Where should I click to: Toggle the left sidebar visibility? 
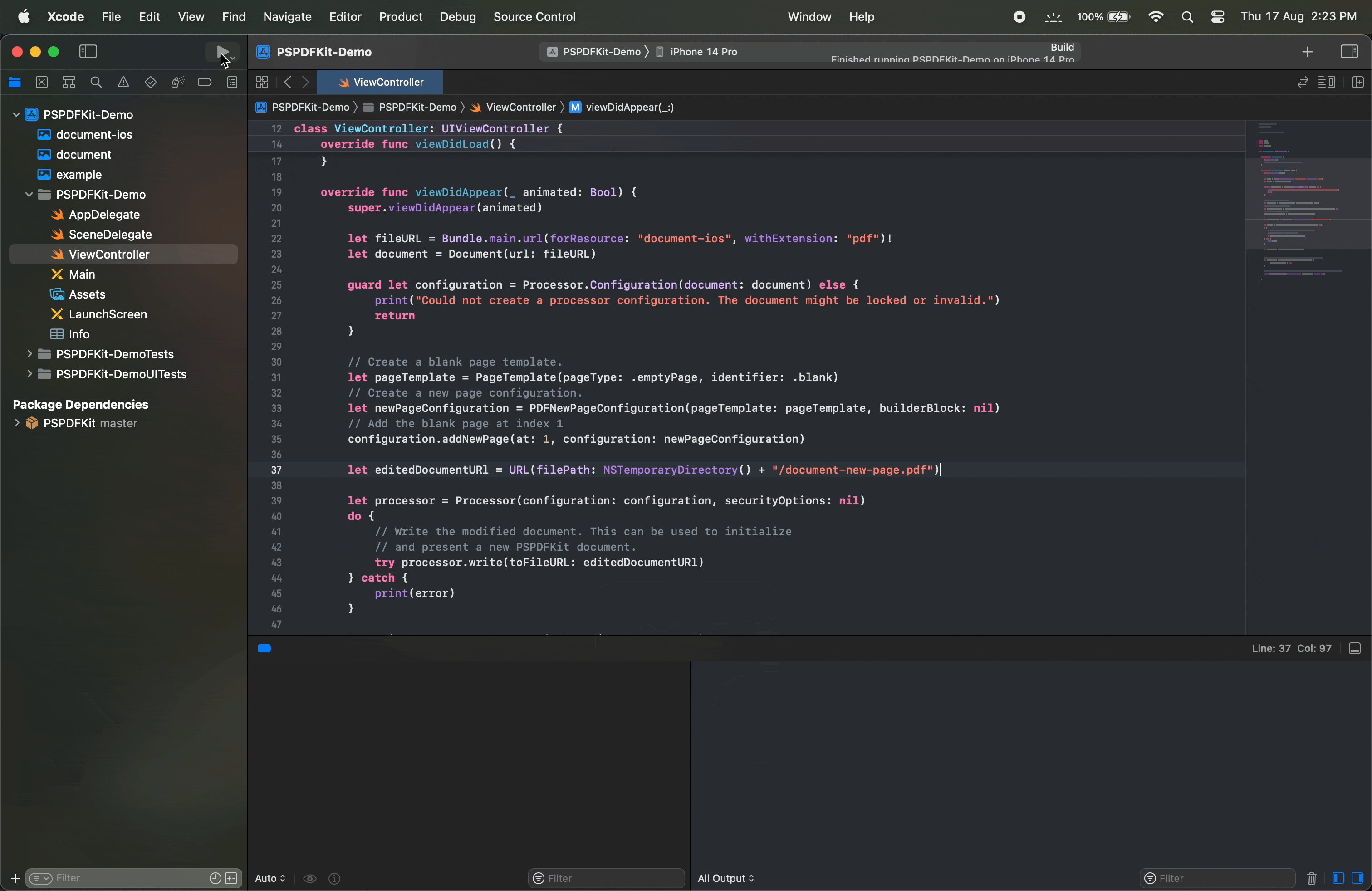point(87,51)
